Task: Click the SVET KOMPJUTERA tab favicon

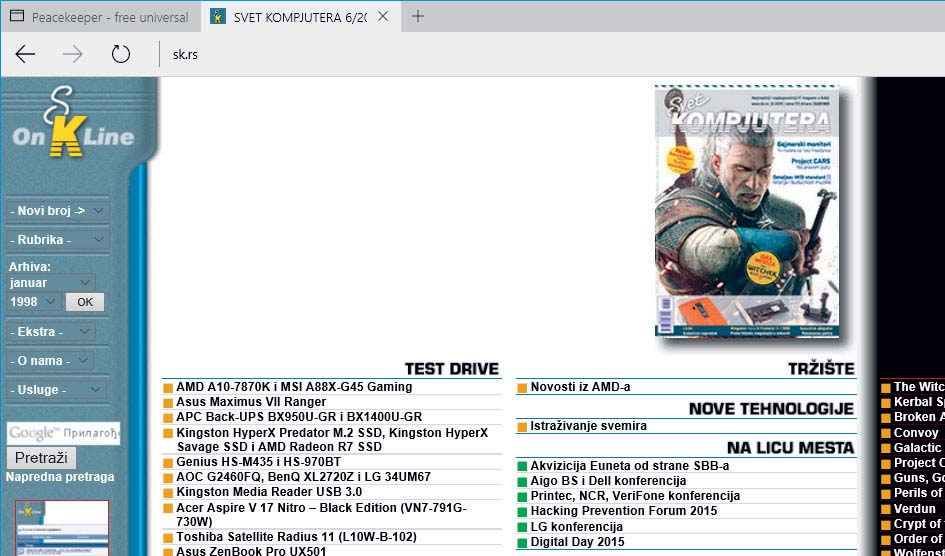Action: [218, 17]
